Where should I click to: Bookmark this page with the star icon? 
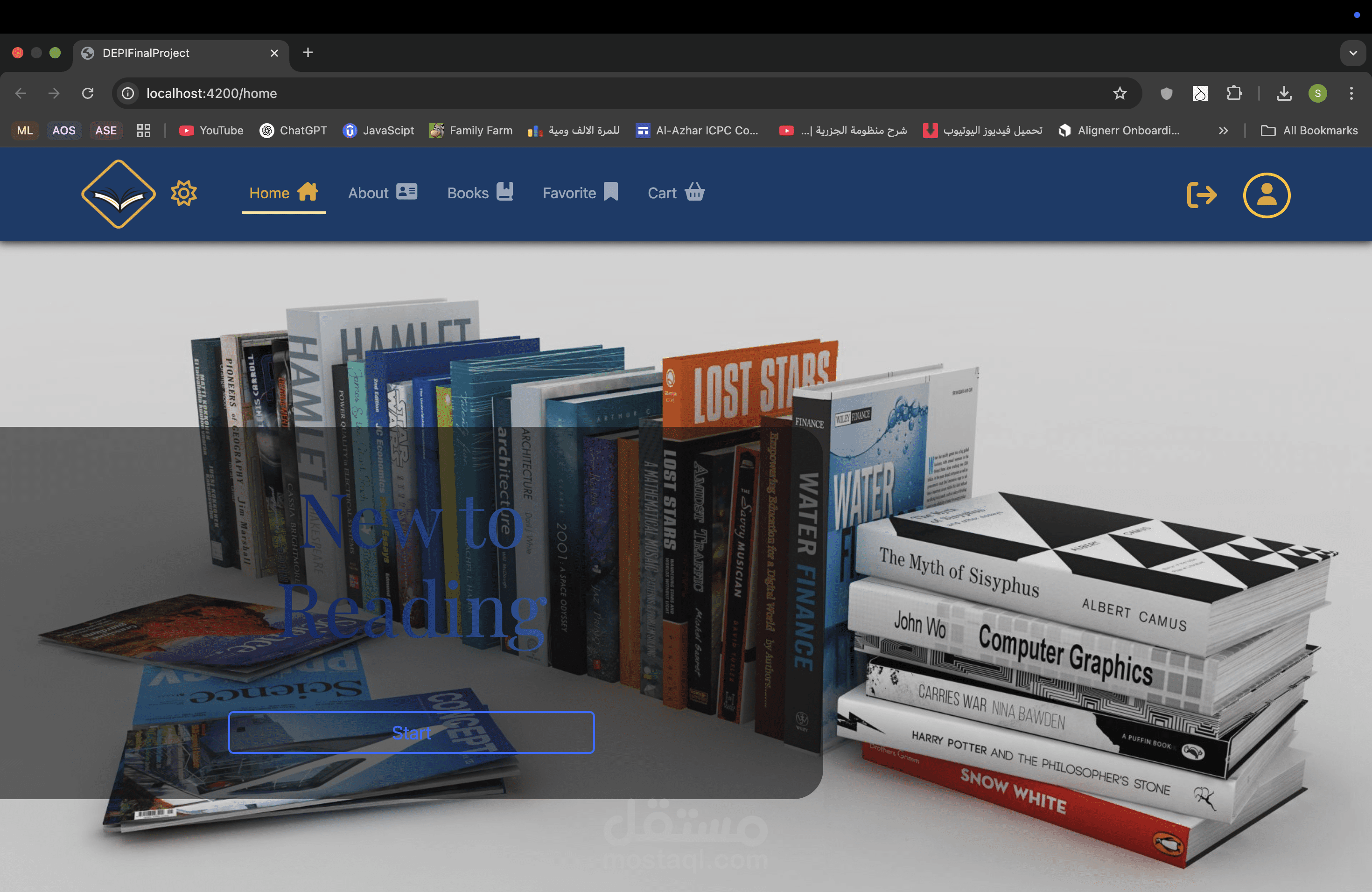(x=1120, y=93)
